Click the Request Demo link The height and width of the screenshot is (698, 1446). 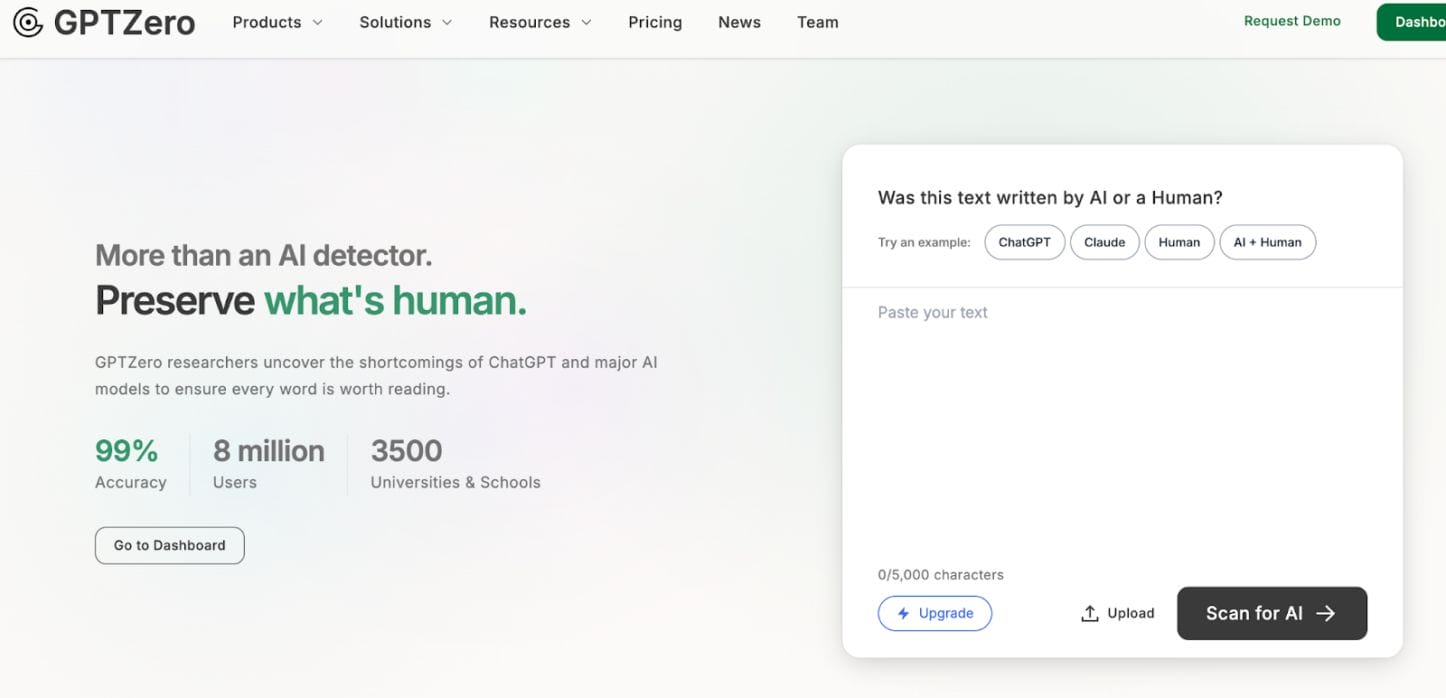point(1292,20)
